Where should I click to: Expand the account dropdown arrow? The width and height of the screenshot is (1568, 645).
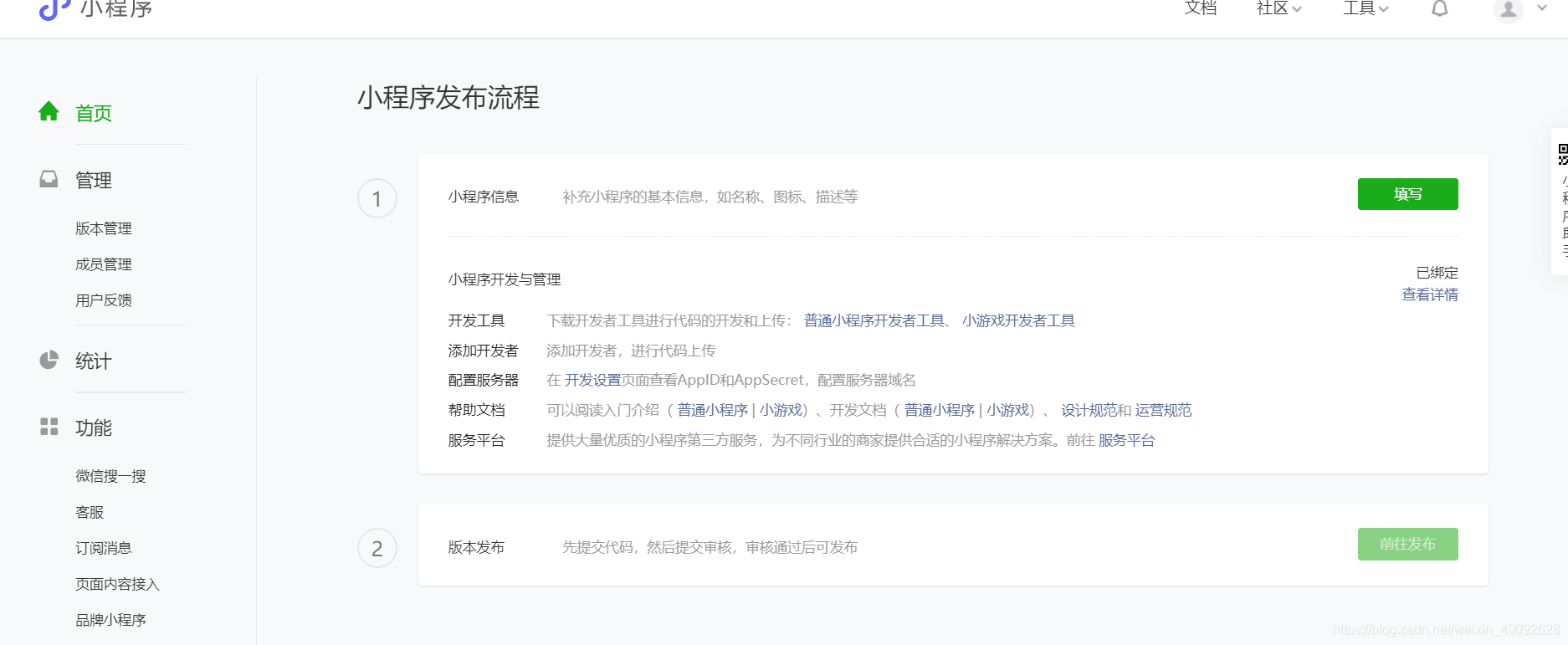coord(1542,8)
